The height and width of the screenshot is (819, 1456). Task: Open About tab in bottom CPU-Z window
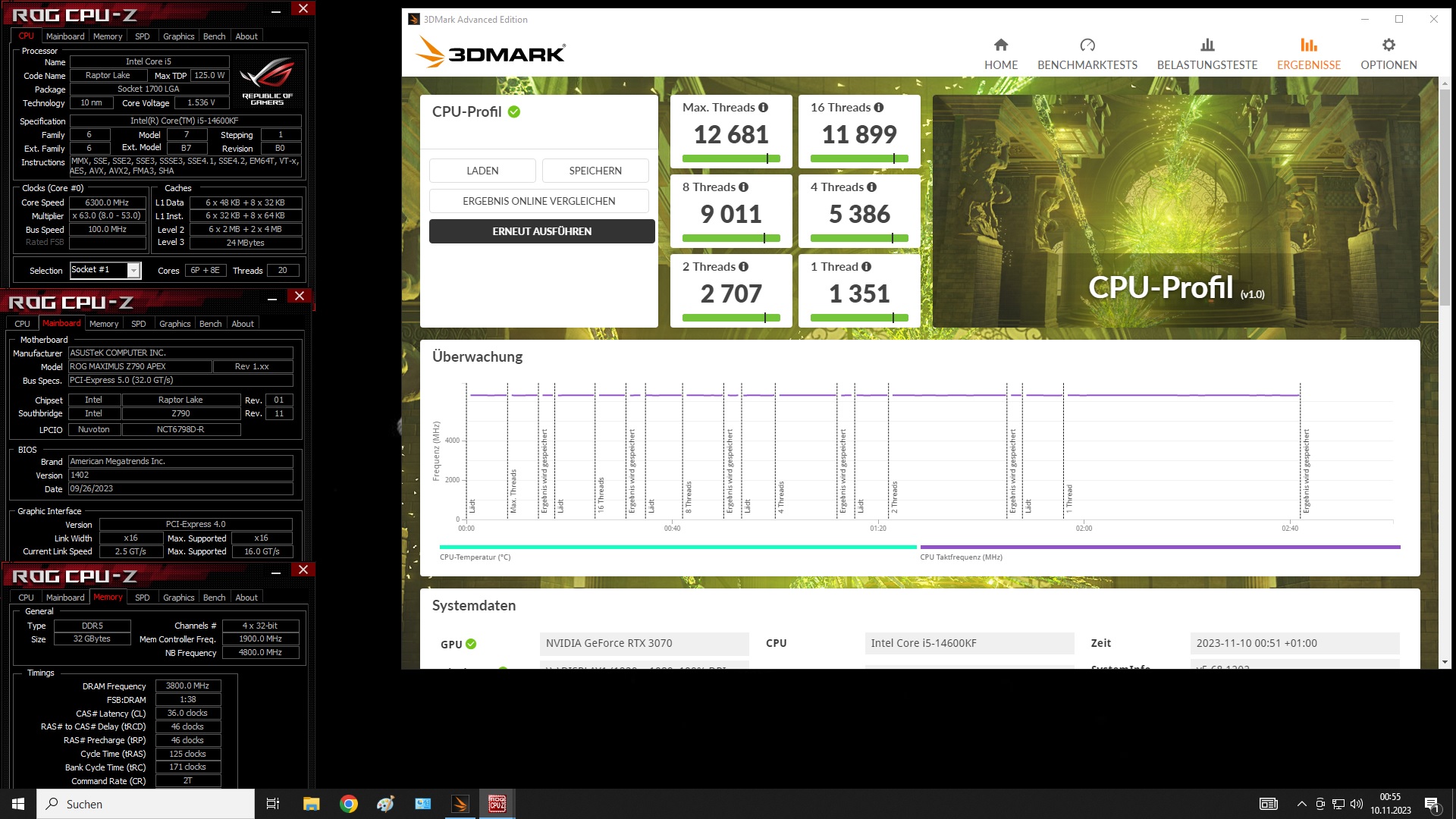[x=246, y=598]
